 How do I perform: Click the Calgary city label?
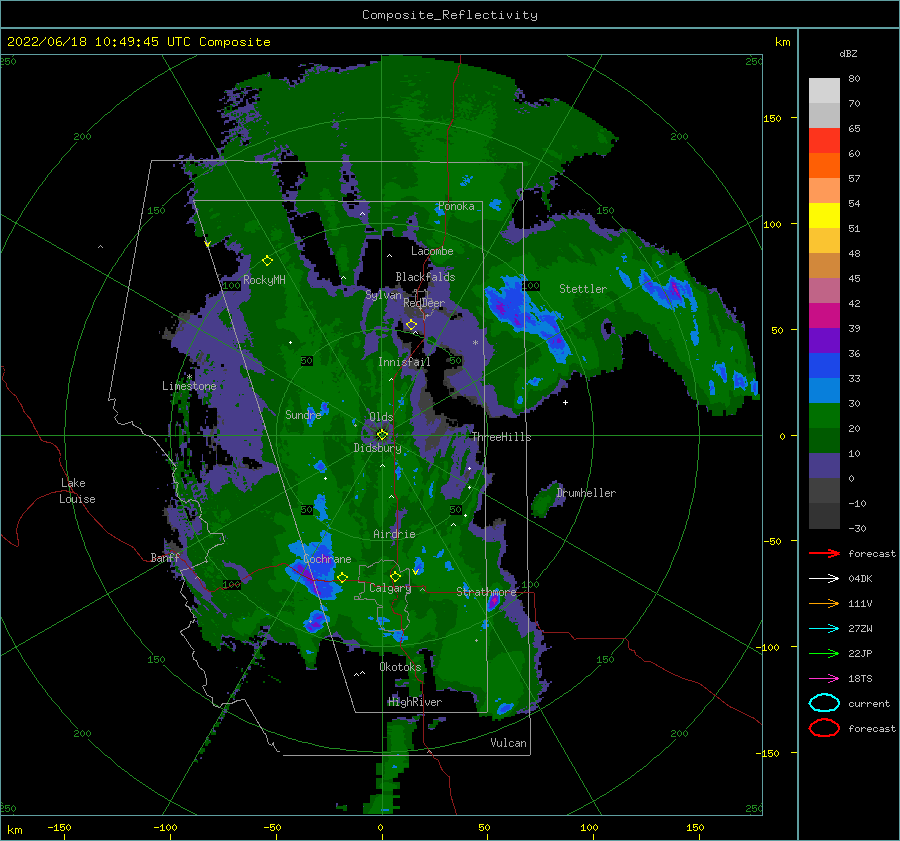click(x=390, y=588)
